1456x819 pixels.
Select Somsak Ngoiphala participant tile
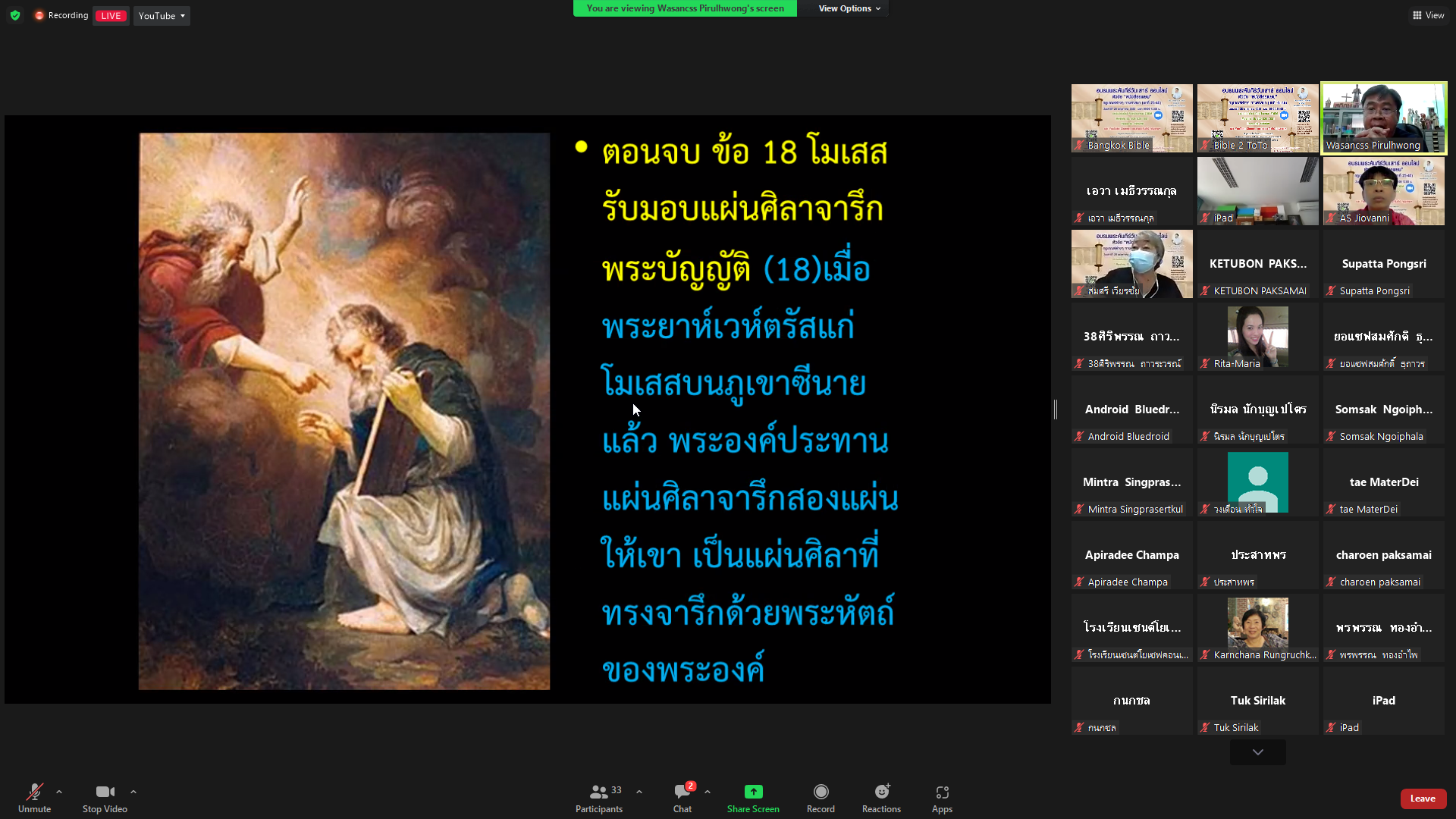(x=1383, y=409)
